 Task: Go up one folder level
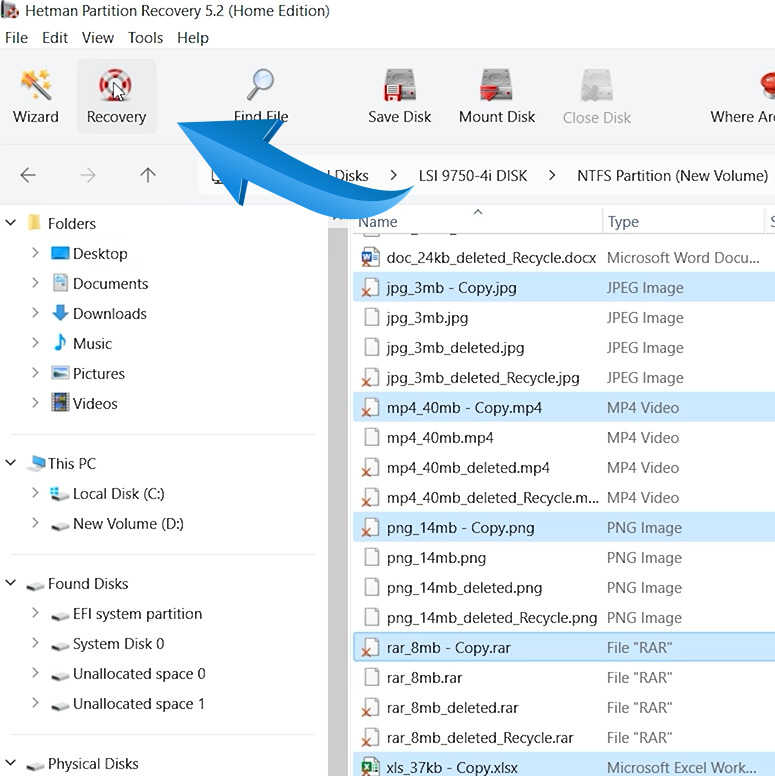coord(147,175)
